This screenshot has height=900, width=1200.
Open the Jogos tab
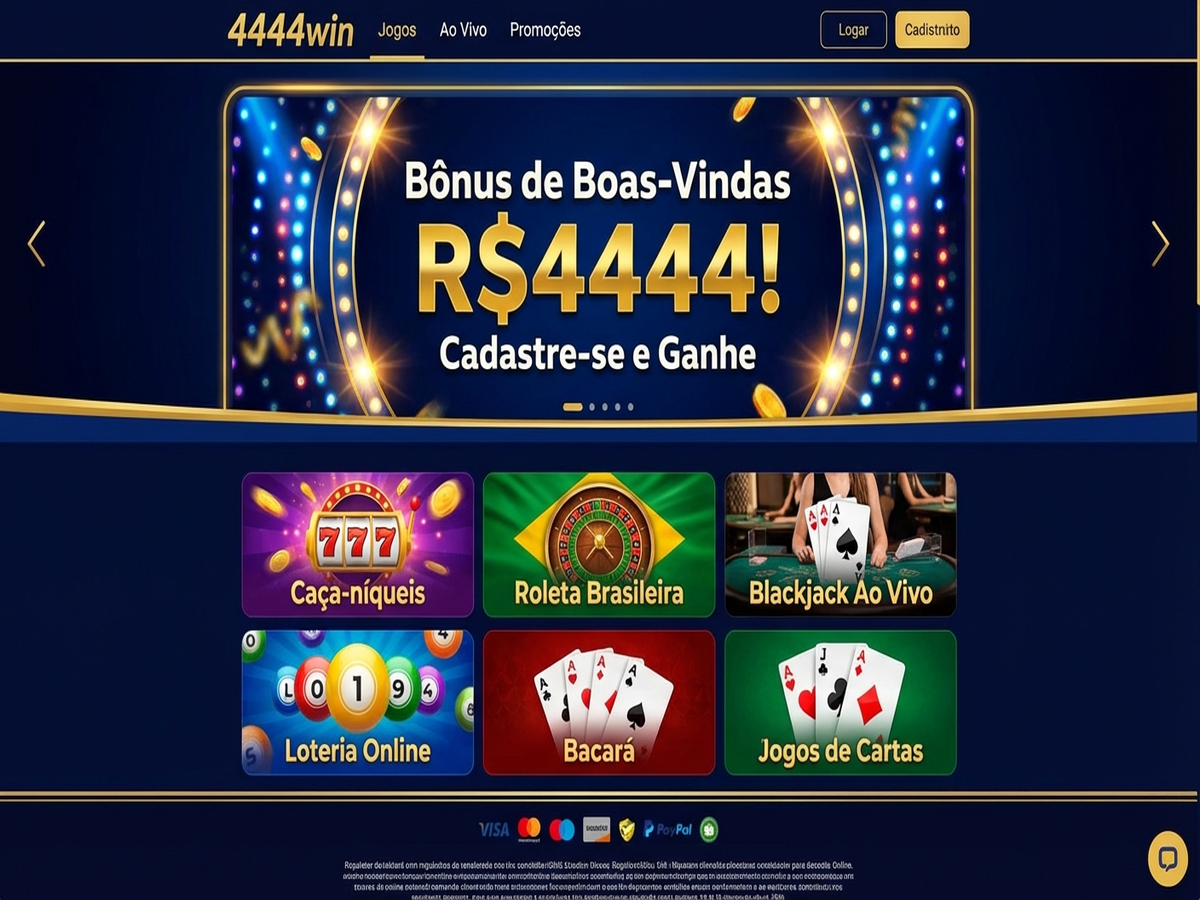pyautogui.click(x=397, y=30)
